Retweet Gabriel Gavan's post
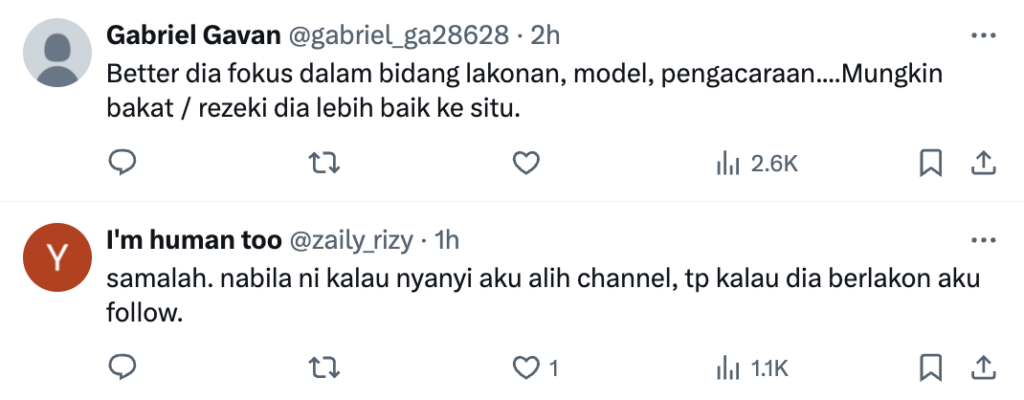 coord(324,163)
